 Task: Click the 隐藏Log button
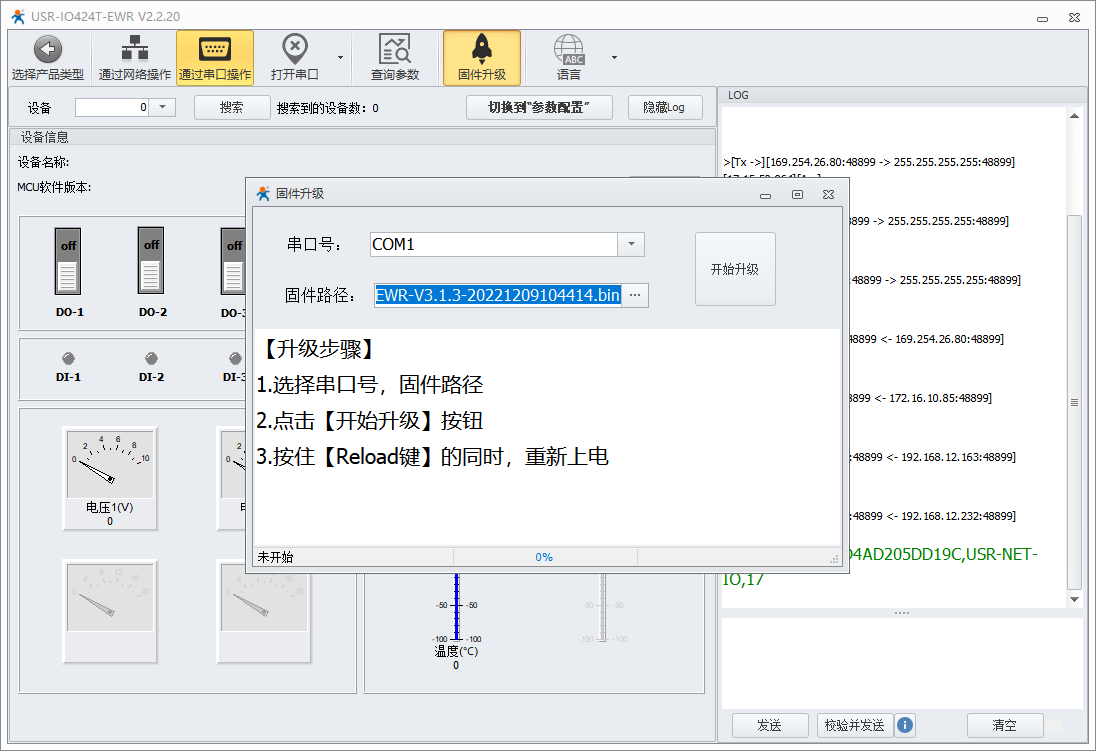pyautogui.click(x=664, y=108)
